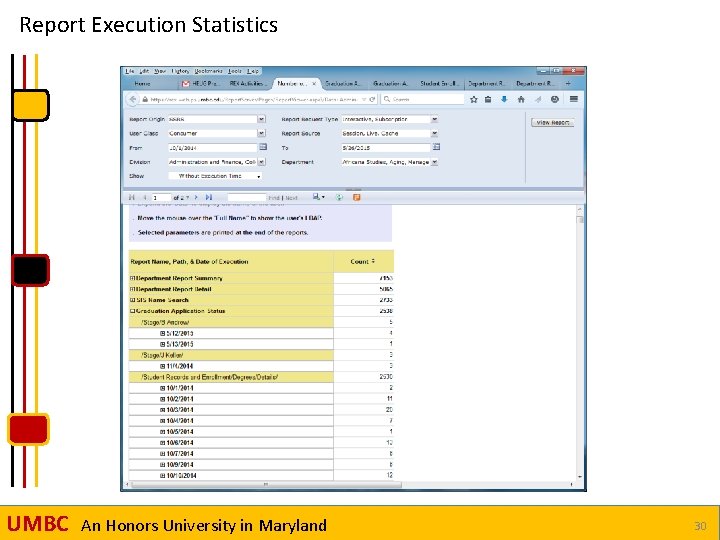Click the report's vertical scrollbar thumb
720x540 pixels.
tap(580, 219)
